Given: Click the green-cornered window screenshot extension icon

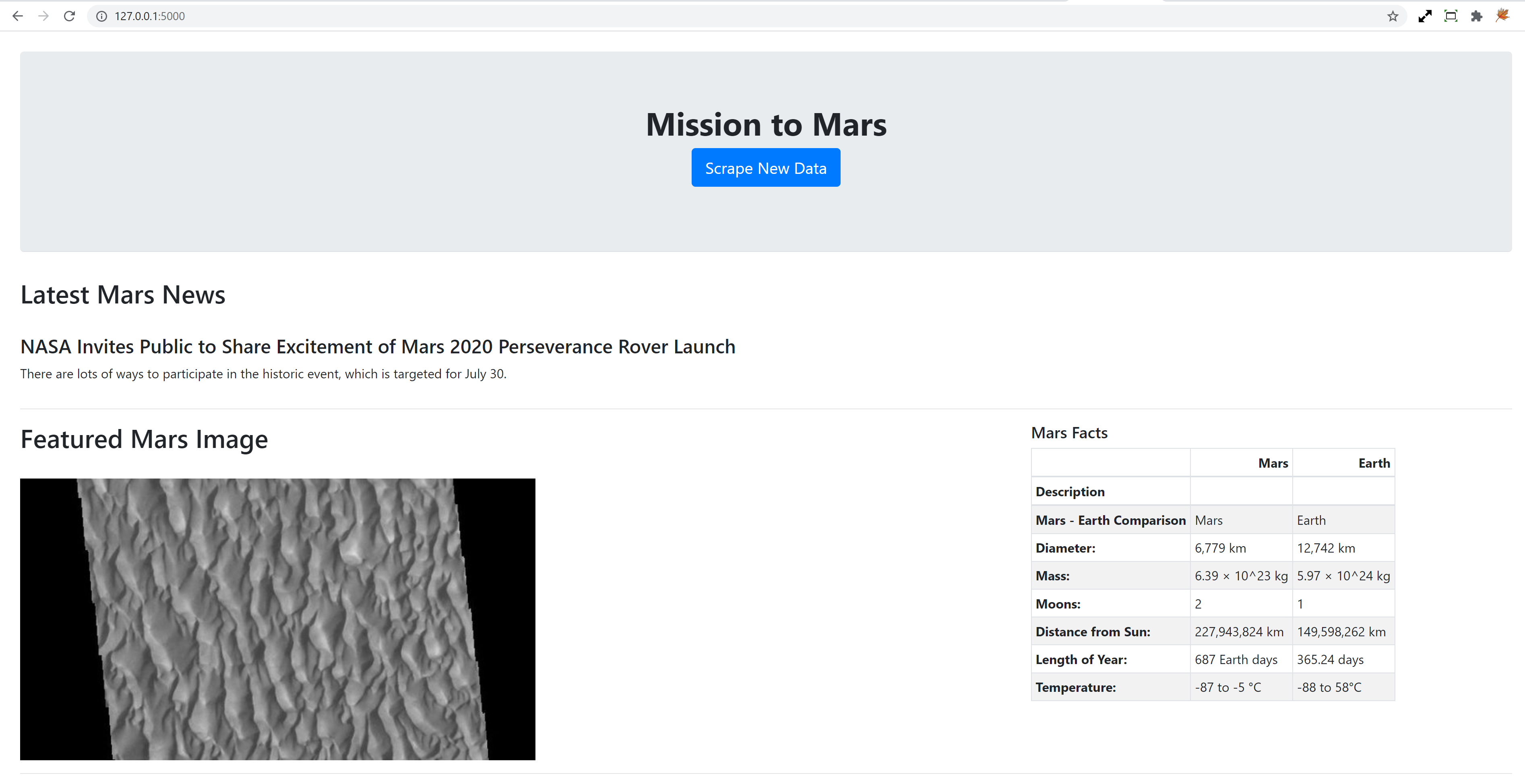Looking at the screenshot, I should (x=1451, y=16).
